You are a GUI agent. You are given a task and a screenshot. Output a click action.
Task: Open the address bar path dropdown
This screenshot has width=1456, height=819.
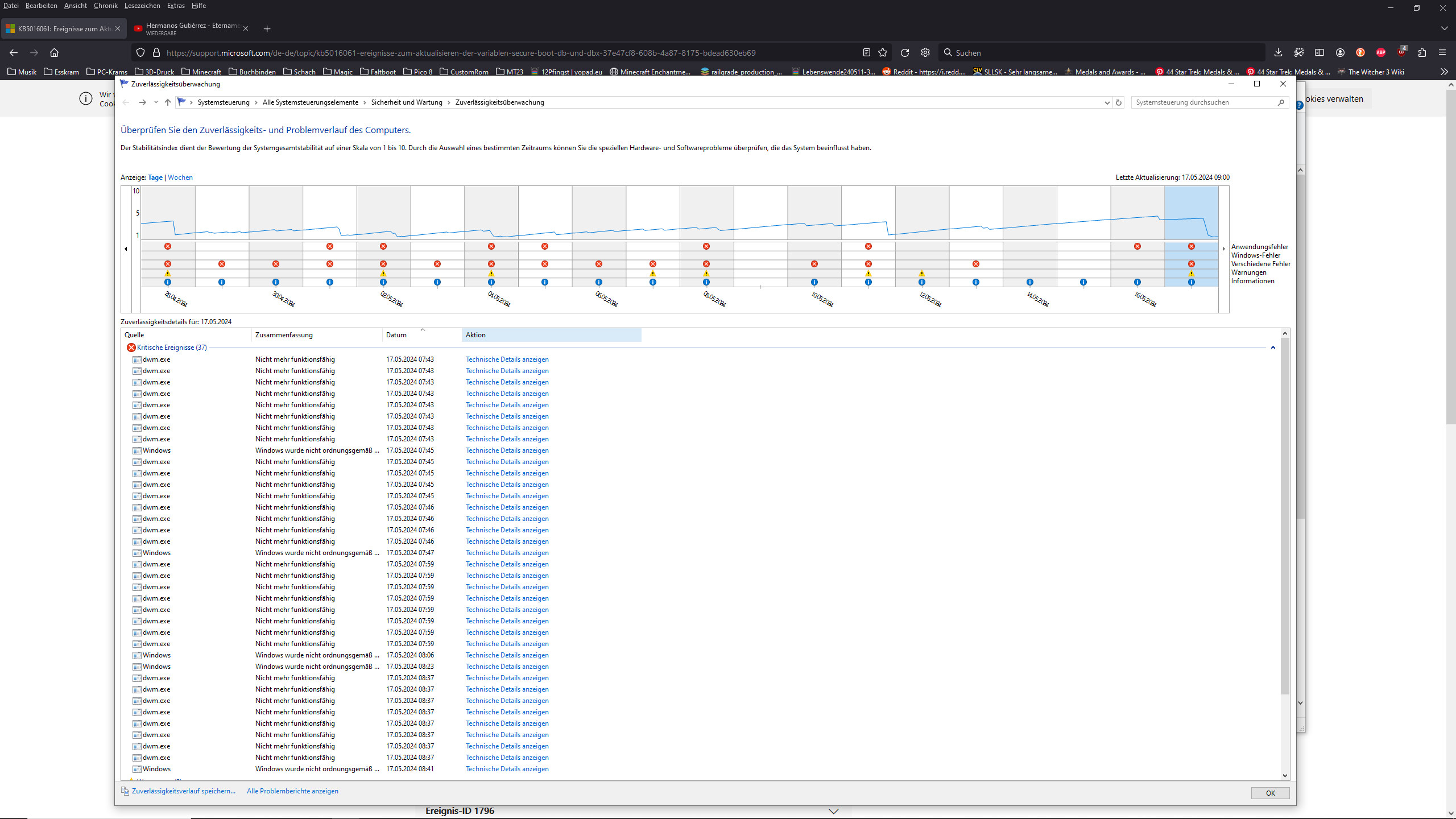pyautogui.click(x=1107, y=102)
